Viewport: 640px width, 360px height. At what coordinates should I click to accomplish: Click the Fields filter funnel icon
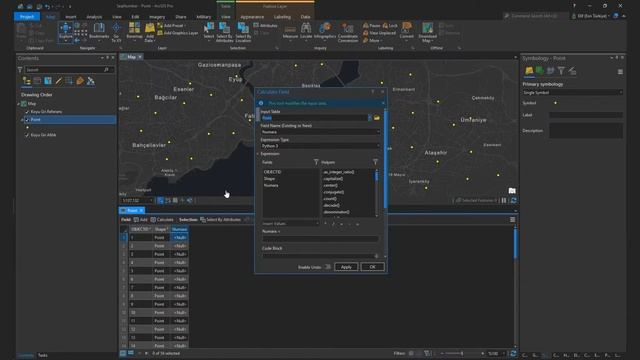[316, 162]
